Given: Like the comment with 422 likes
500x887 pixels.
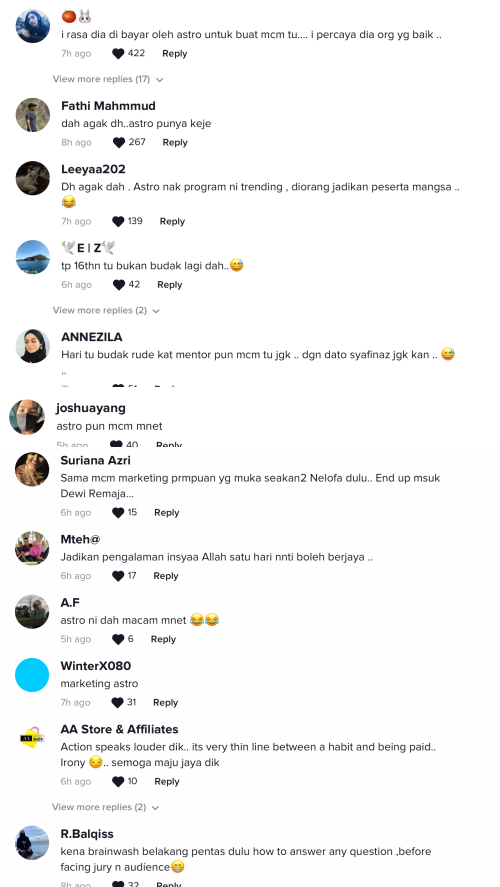Looking at the screenshot, I should click(118, 54).
